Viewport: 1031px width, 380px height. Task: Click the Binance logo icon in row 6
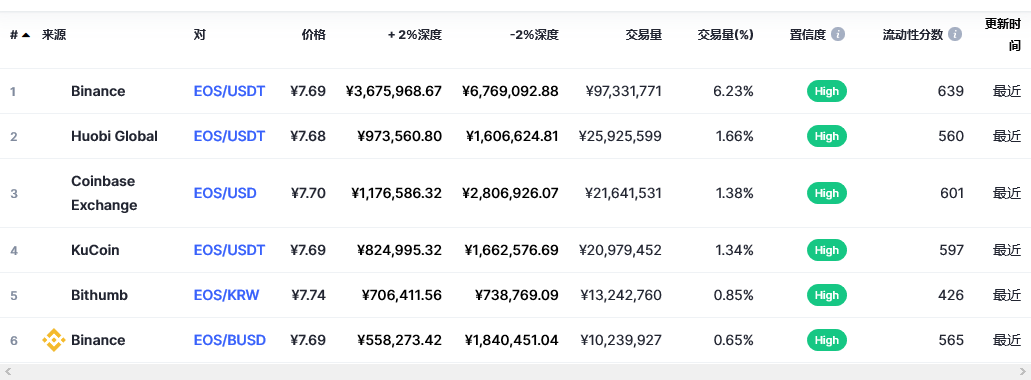coord(53,340)
